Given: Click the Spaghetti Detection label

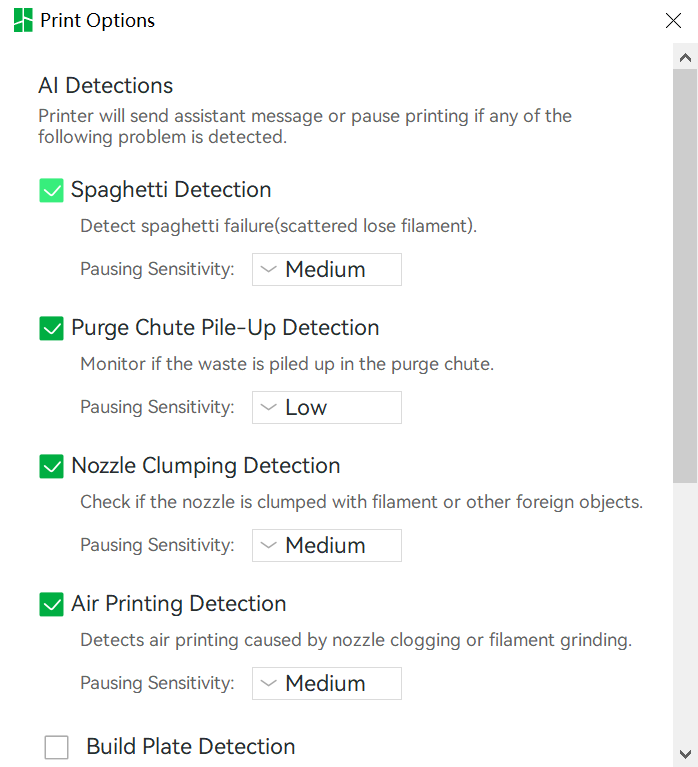Looking at the screenshot, I should [x=171, y=190].
